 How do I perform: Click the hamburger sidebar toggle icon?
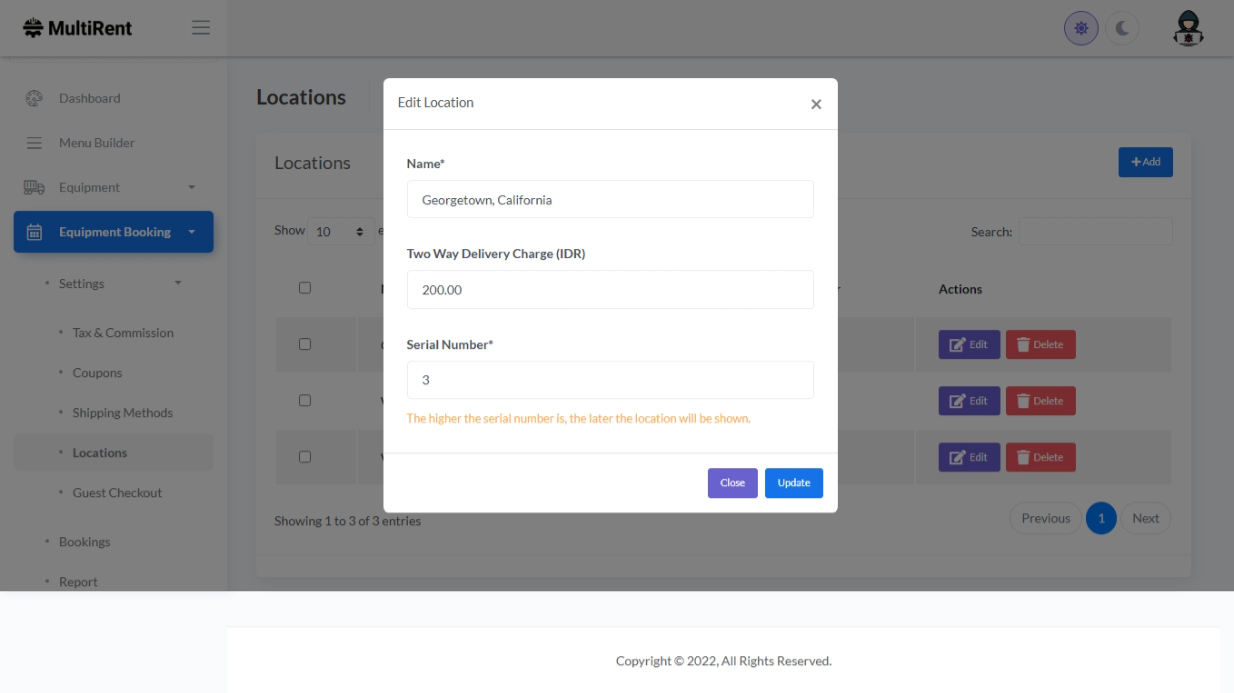pyautogui.click(x=201, y=28)
